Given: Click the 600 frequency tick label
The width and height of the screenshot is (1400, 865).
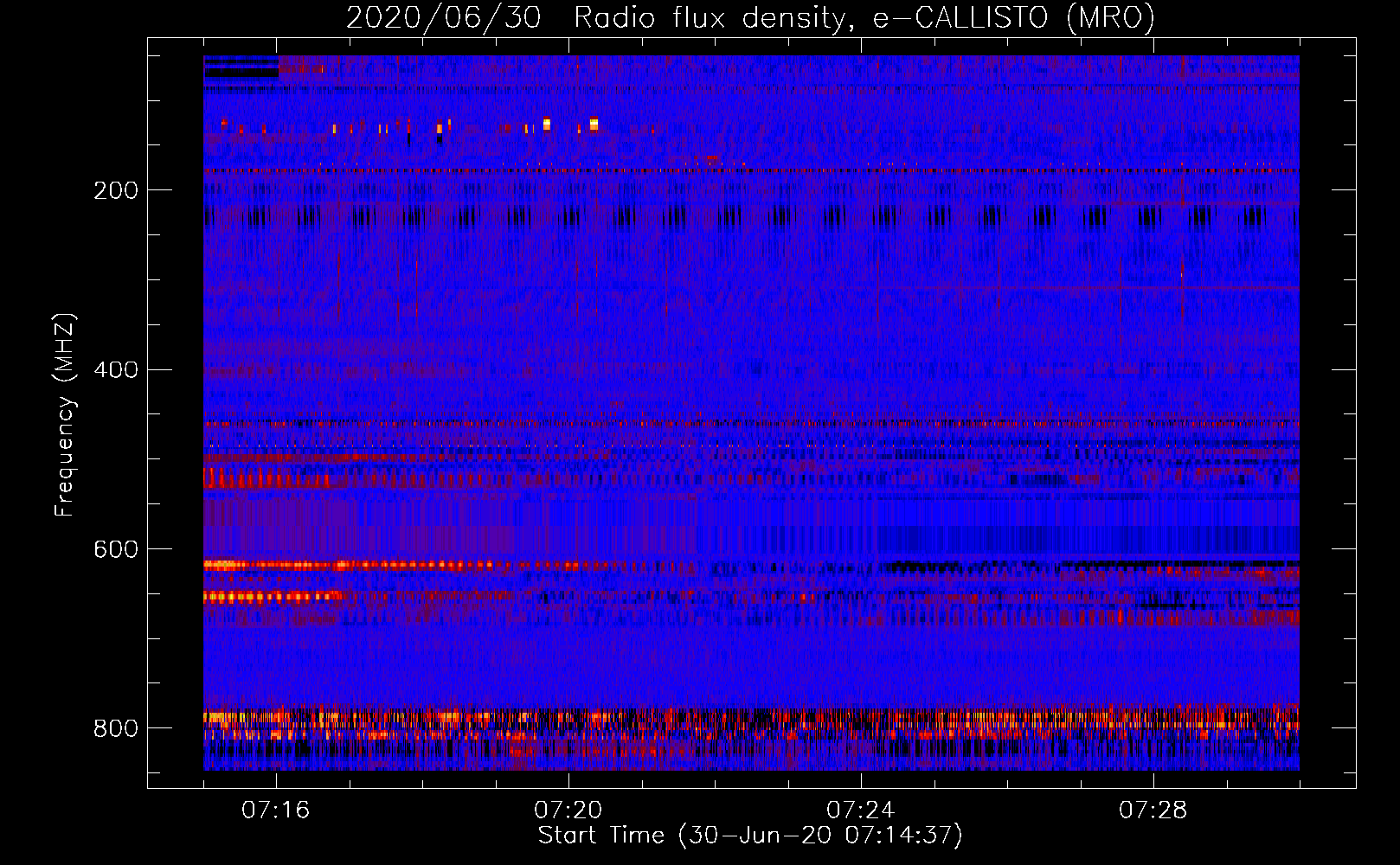Looking at the screenshot, I should click(116, 550).
